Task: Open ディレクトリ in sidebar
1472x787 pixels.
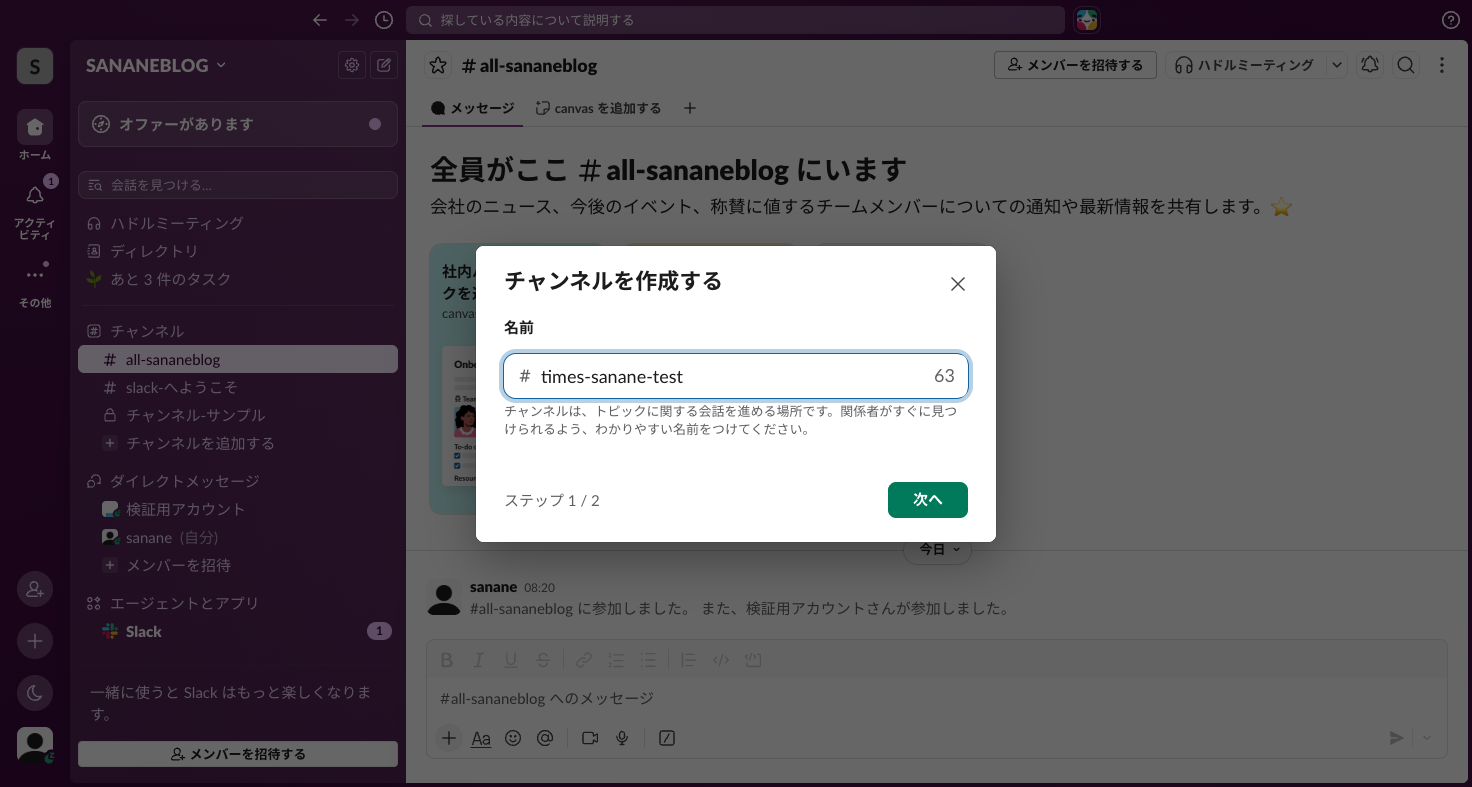Action: pyautogui.click(x=238, y=251)
